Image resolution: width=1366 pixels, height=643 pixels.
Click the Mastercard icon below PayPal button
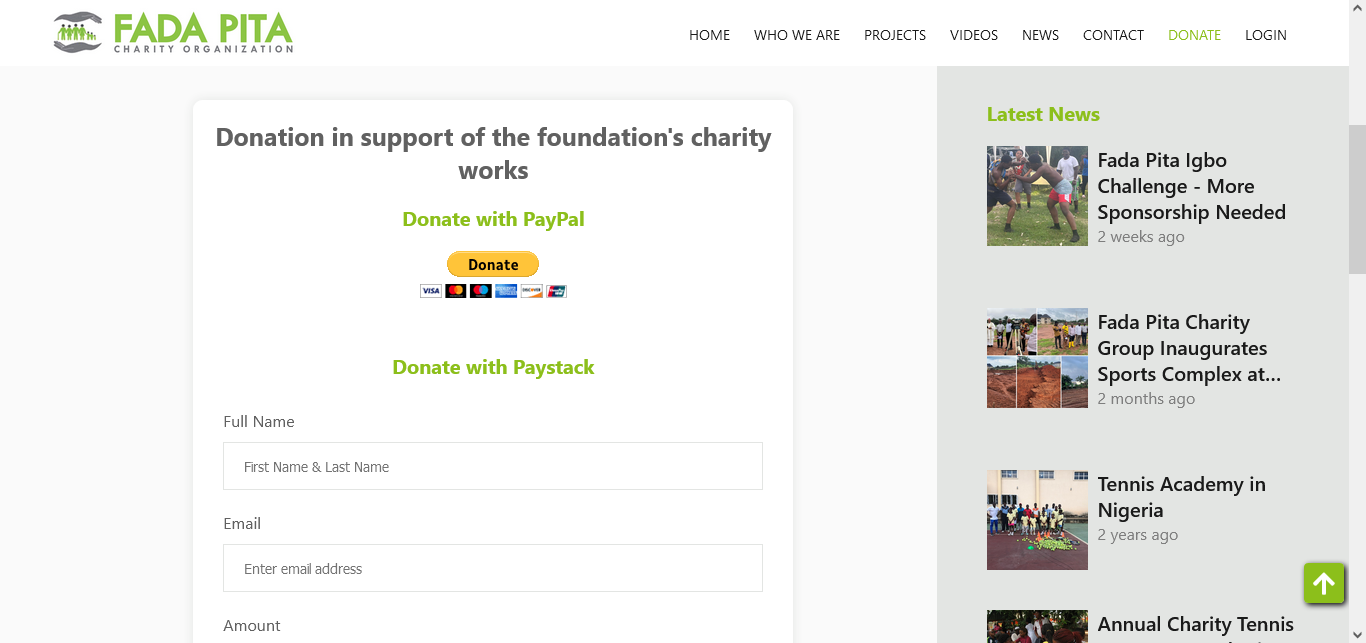(456, 291)
